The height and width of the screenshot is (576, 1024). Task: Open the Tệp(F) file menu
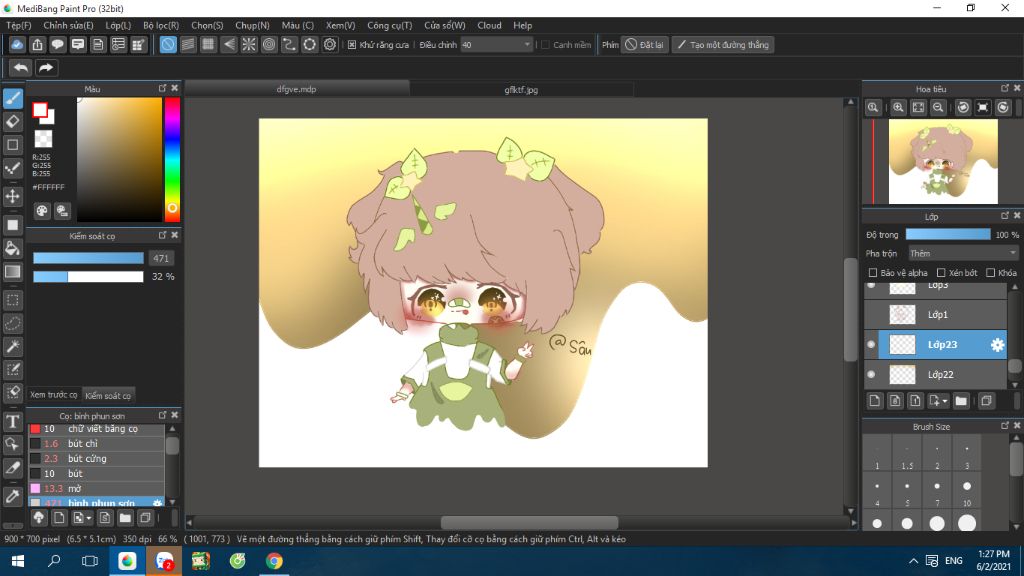[x=18, y=25]
